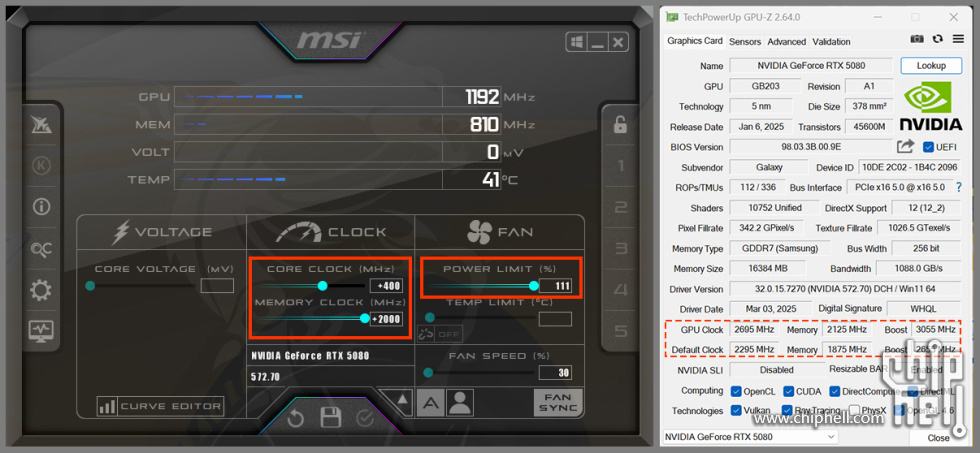
Task: Select profile slot 1
Action: [620, 166]
